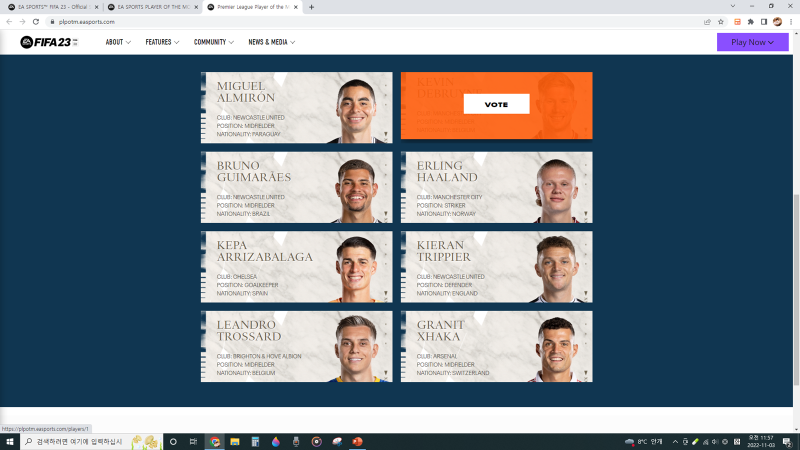
Task: Open File Explorer from taskbar
Action: (235, 442)
